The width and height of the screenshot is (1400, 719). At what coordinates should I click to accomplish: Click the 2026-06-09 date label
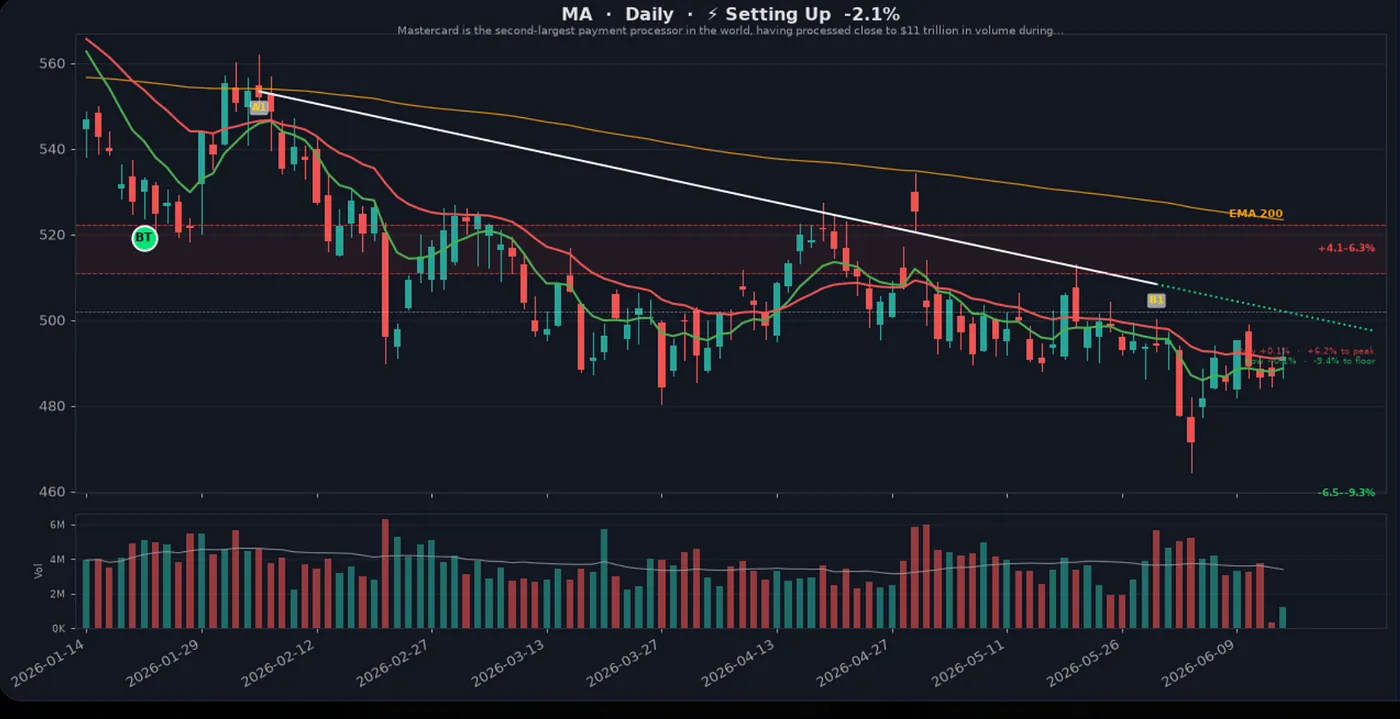point(1199,664)
